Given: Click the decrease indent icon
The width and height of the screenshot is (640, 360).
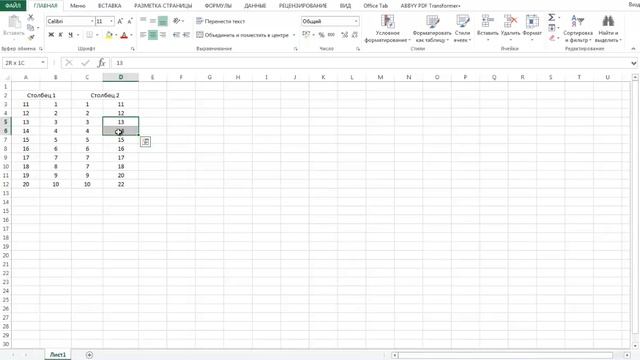Looking at the screenshot, I should (176, 35).
